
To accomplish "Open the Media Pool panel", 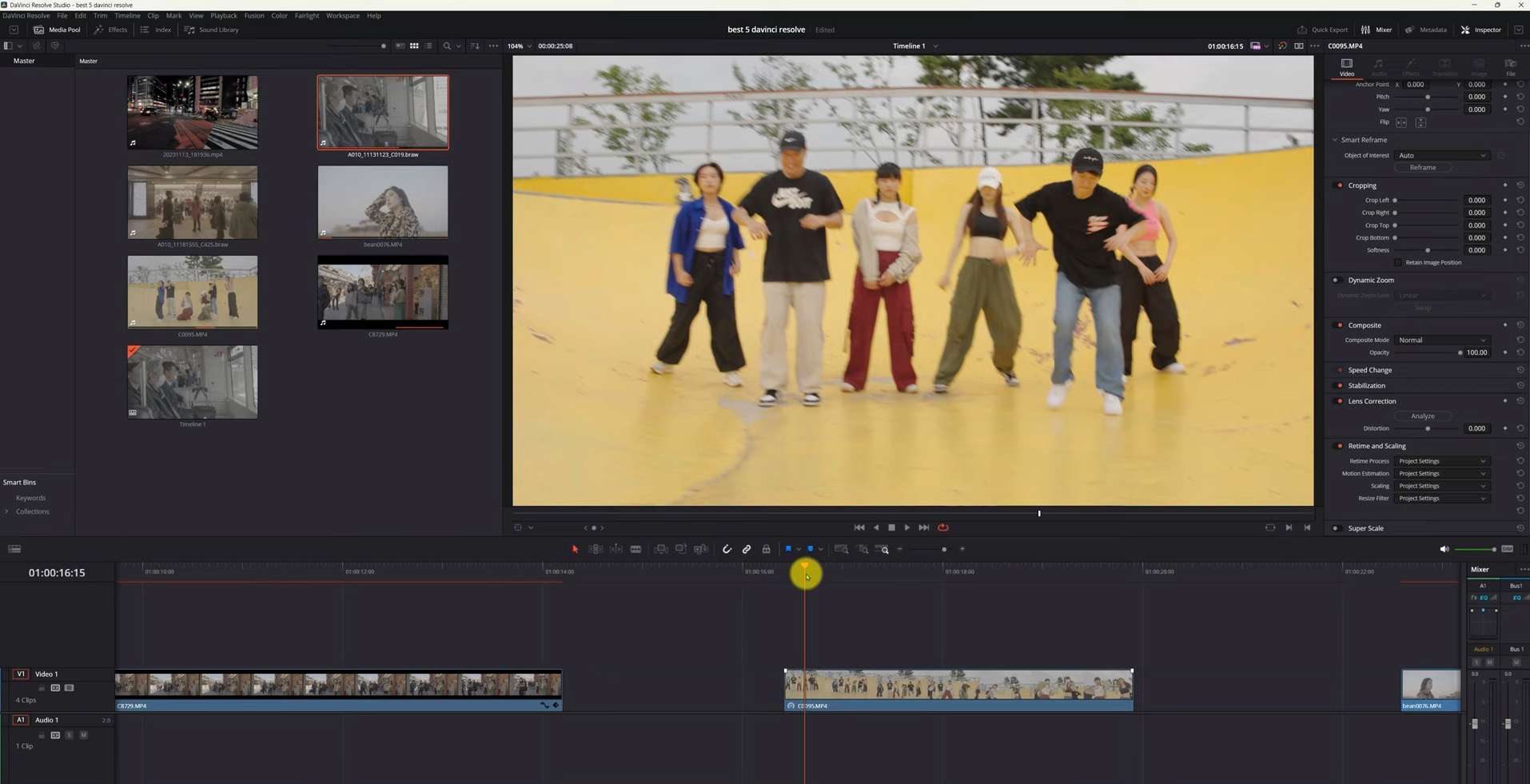I will (x=57, y=30).
